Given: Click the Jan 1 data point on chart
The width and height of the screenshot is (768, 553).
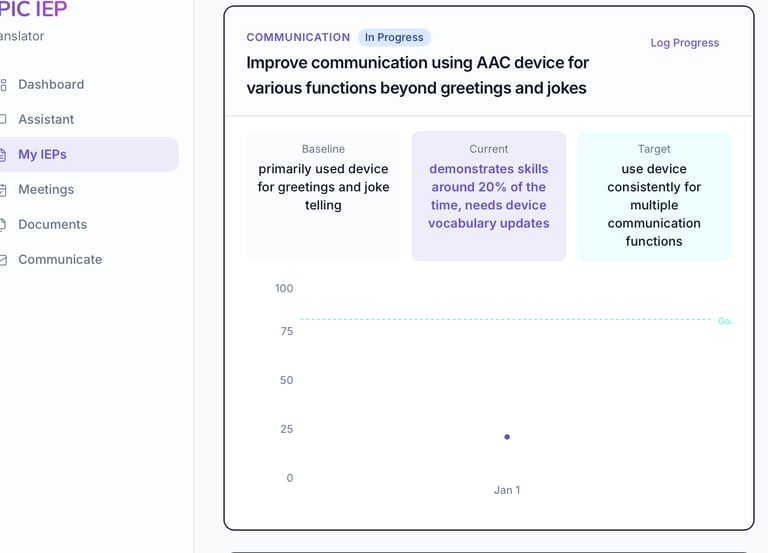Looking at the screenshot, I should 507,437.
